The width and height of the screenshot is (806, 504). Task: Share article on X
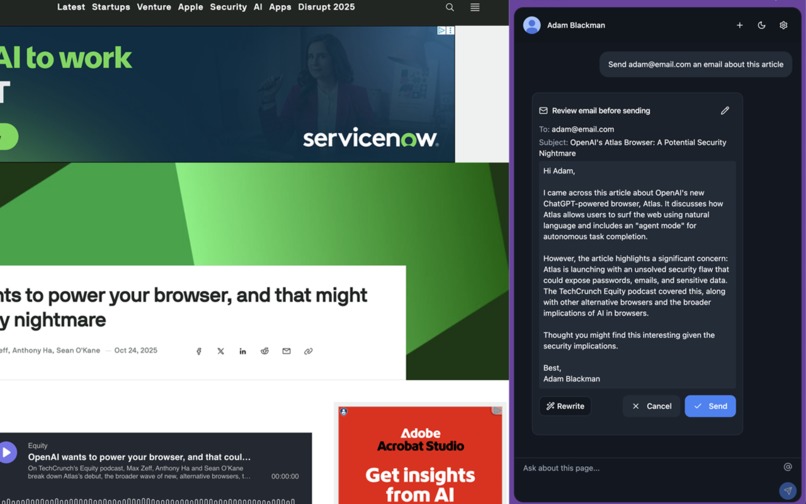tap(221, 351)
